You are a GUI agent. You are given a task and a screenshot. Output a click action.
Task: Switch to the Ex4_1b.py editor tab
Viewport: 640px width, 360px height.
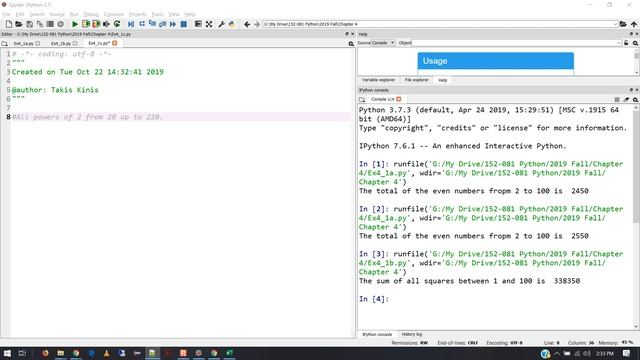tap(61, 43)
